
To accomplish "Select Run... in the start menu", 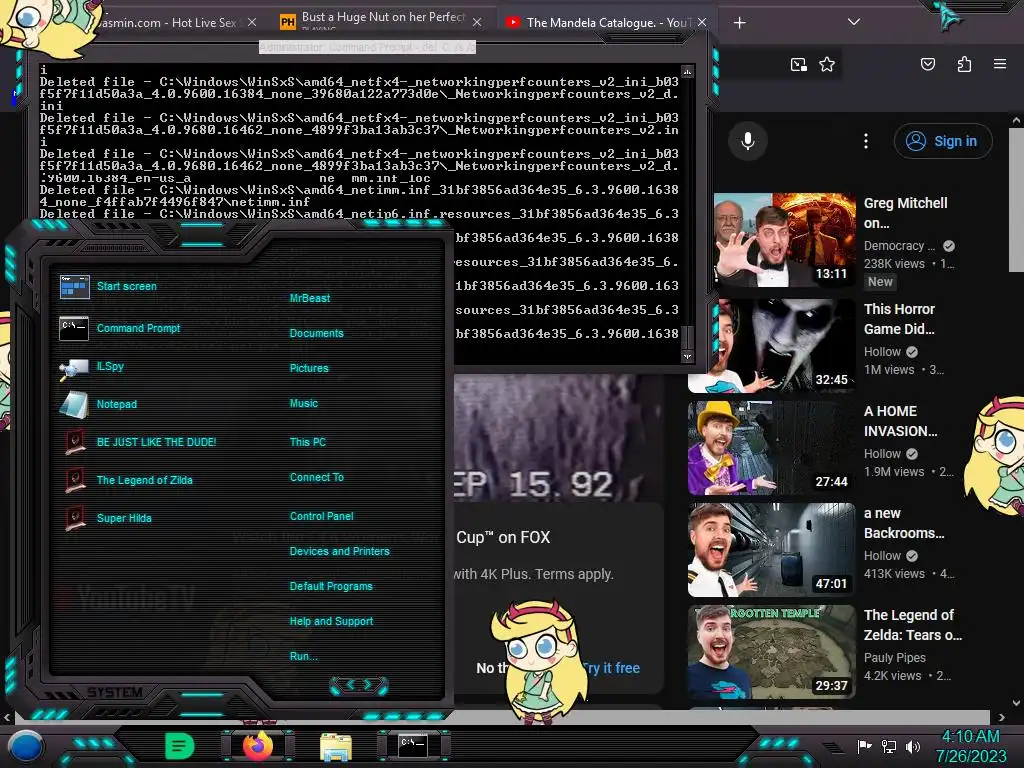I will (304, 656).
